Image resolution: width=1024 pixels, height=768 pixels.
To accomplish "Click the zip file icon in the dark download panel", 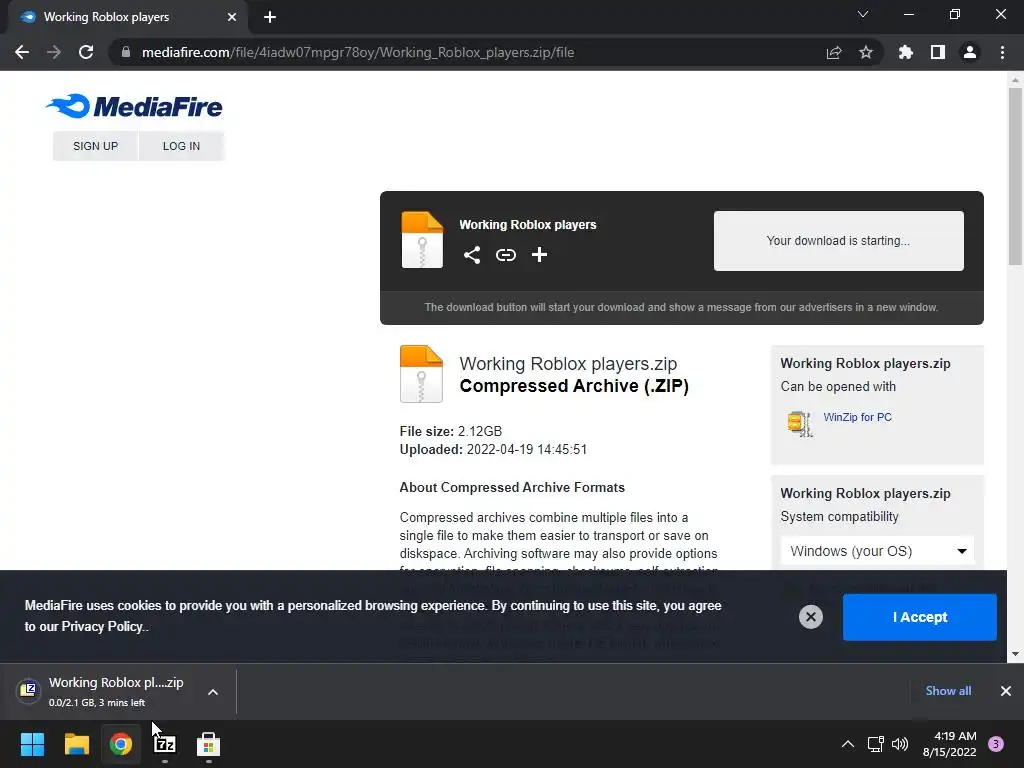I will point(422,240).
